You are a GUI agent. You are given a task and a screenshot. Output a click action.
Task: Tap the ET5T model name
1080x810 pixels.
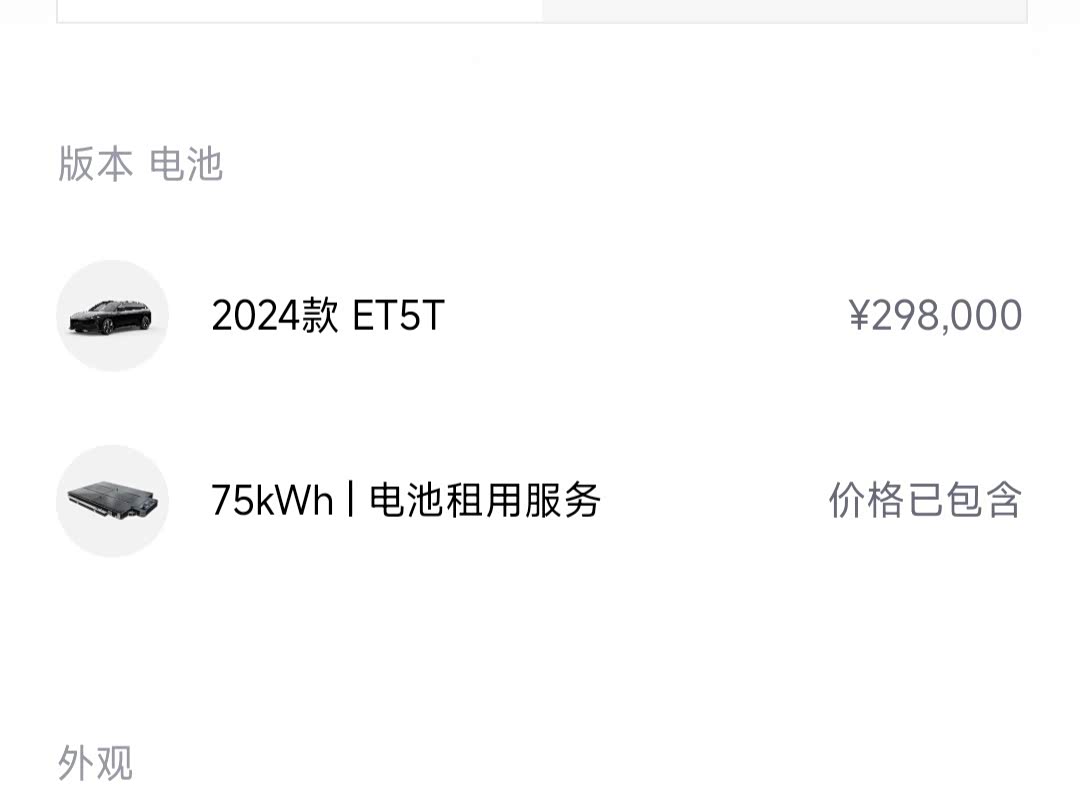pos(398,315)
